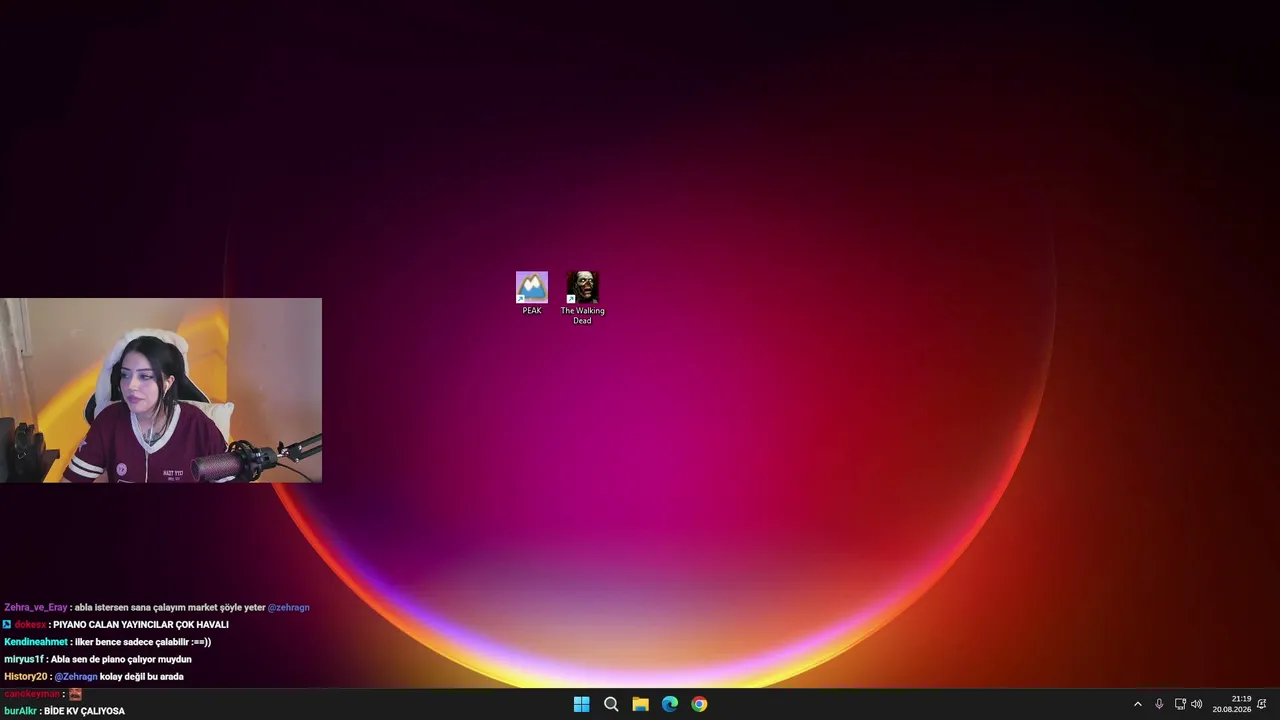The image size is (1280, 720).
Task: Click the canokeyman chat username
Action: tap(32, 694)
